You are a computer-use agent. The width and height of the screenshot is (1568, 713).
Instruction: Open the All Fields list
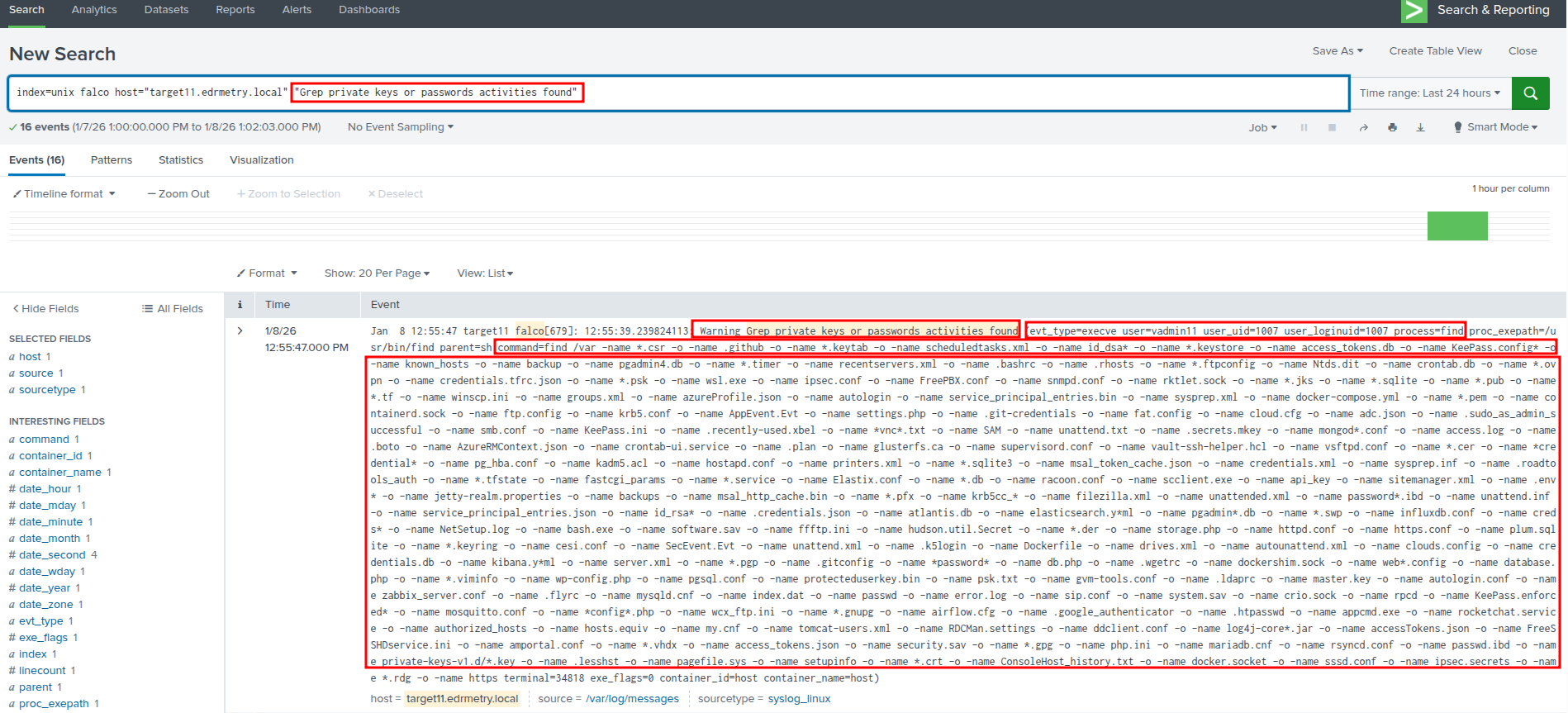point(173,309)
